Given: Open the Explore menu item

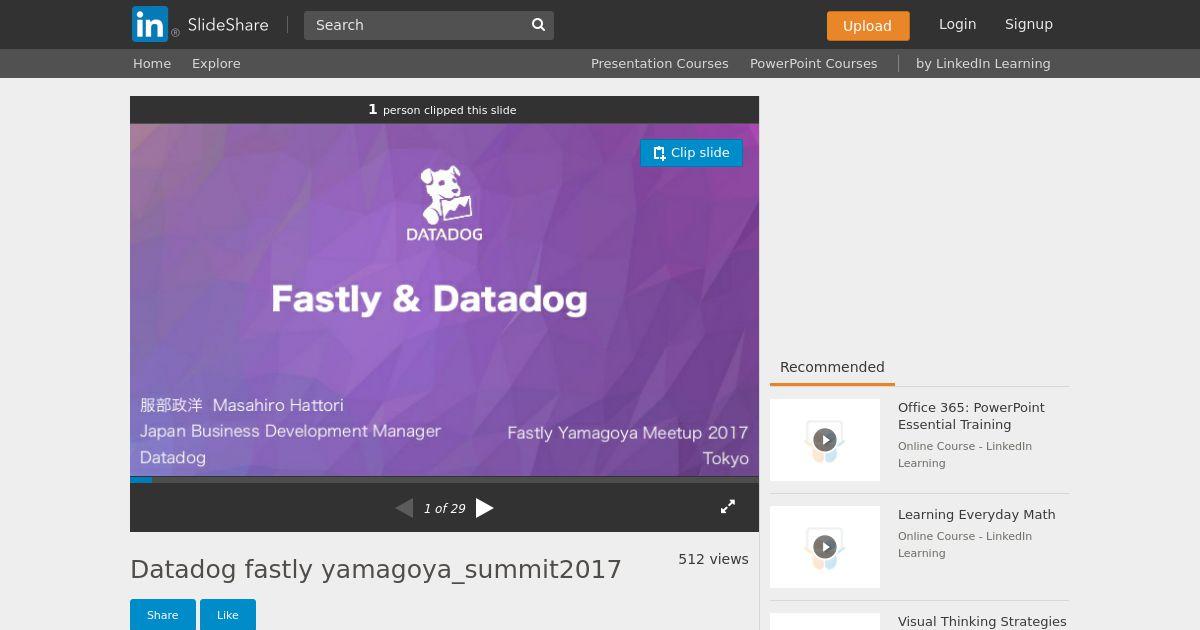Looking at the screenshot, I should click(x=216, y=63).
